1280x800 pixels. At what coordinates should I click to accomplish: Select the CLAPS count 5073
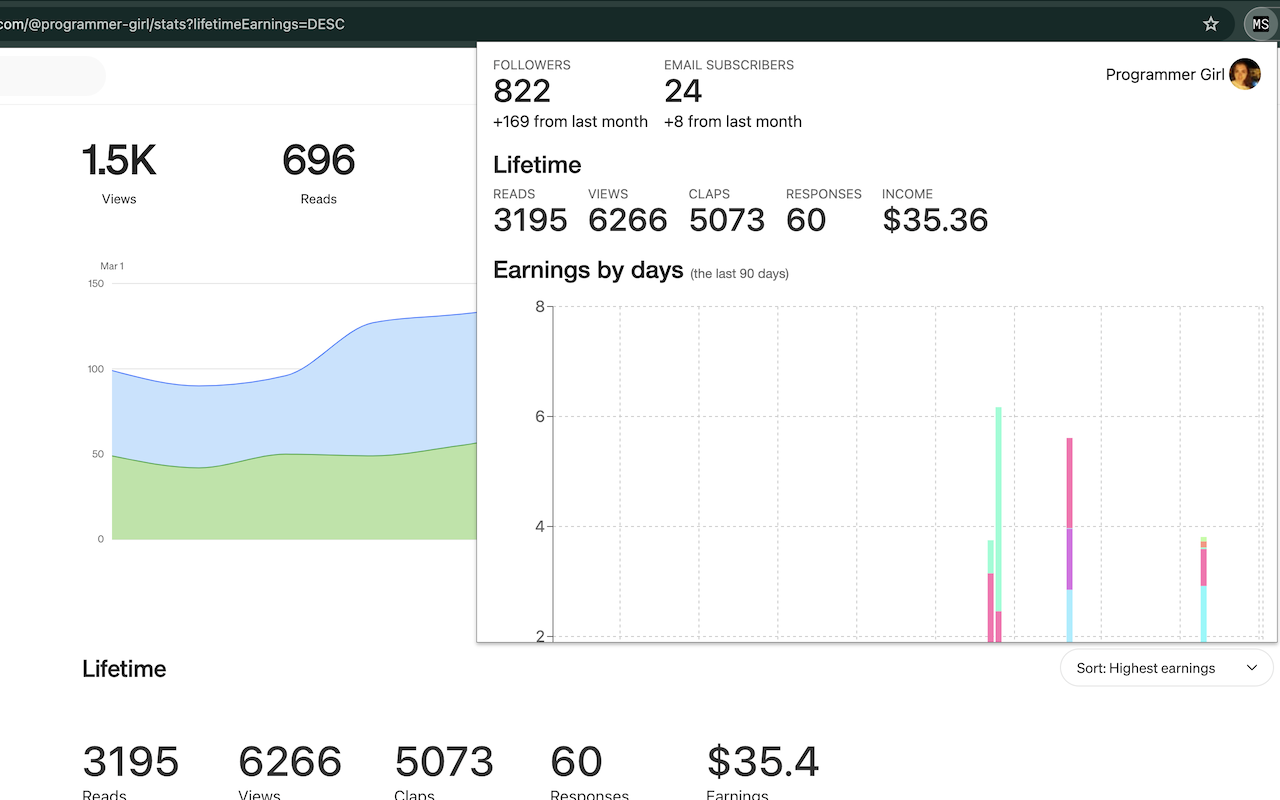pos(727,219)
